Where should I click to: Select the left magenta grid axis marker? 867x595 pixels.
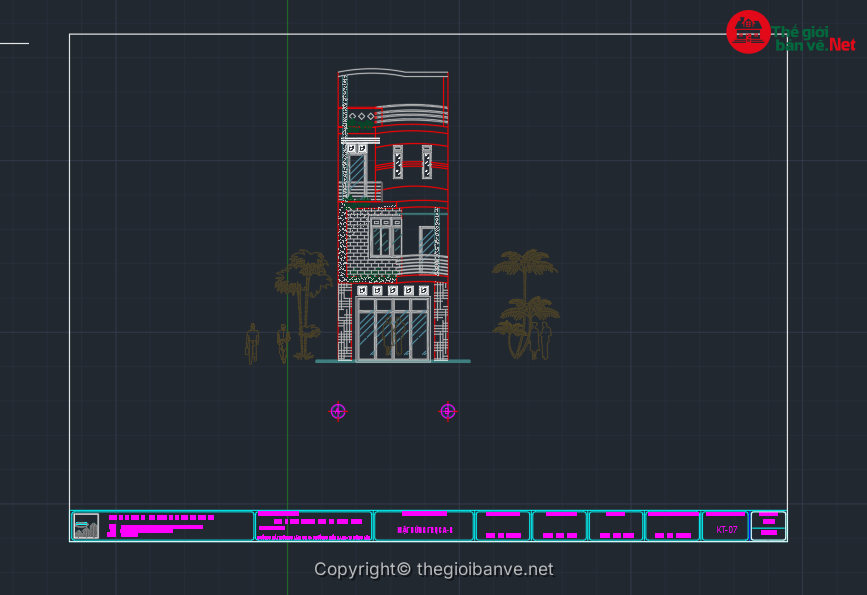click(338, 411)
